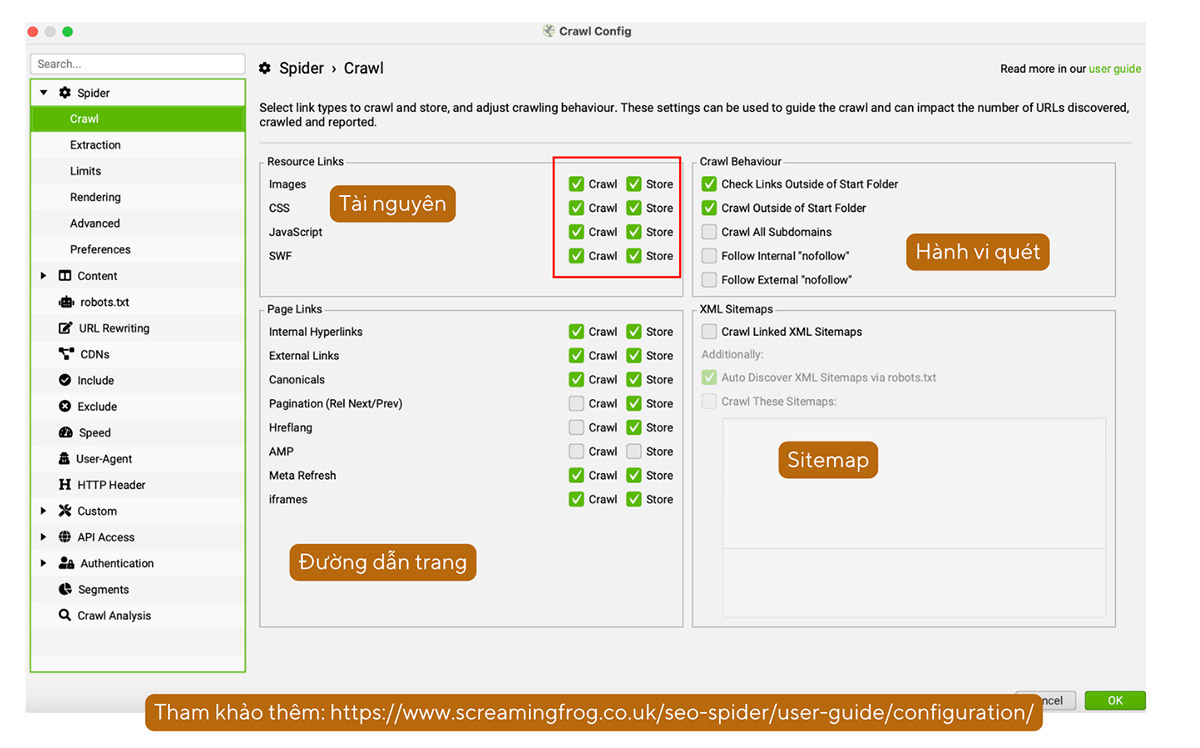Click the Search field in sidebar

(138, 64)
